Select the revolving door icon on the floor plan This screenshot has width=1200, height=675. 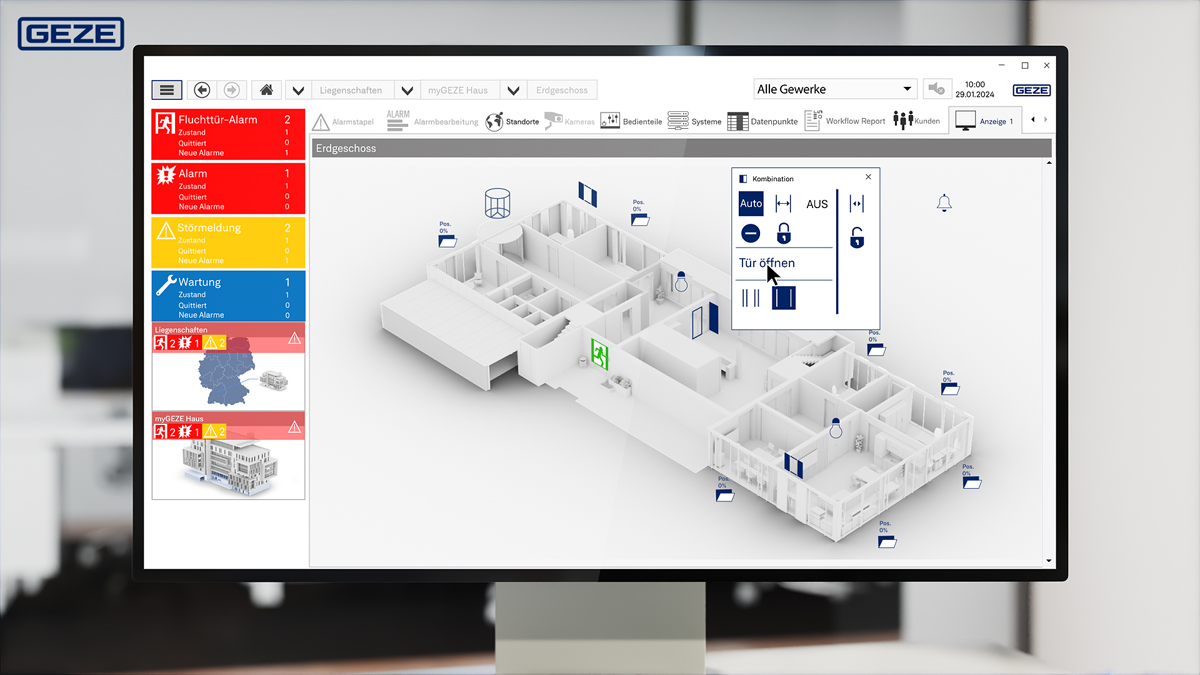(497, 203)
